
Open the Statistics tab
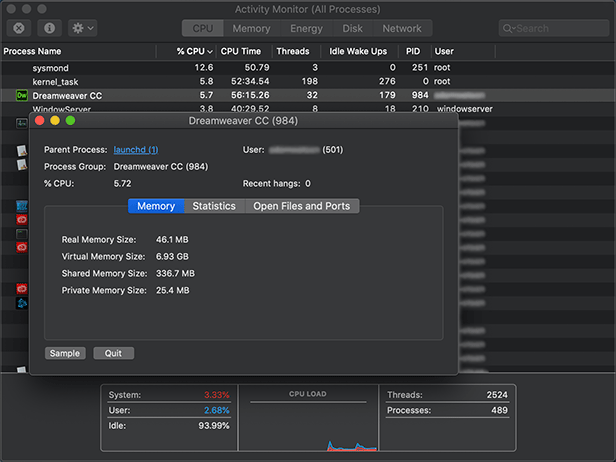[214, 206]
